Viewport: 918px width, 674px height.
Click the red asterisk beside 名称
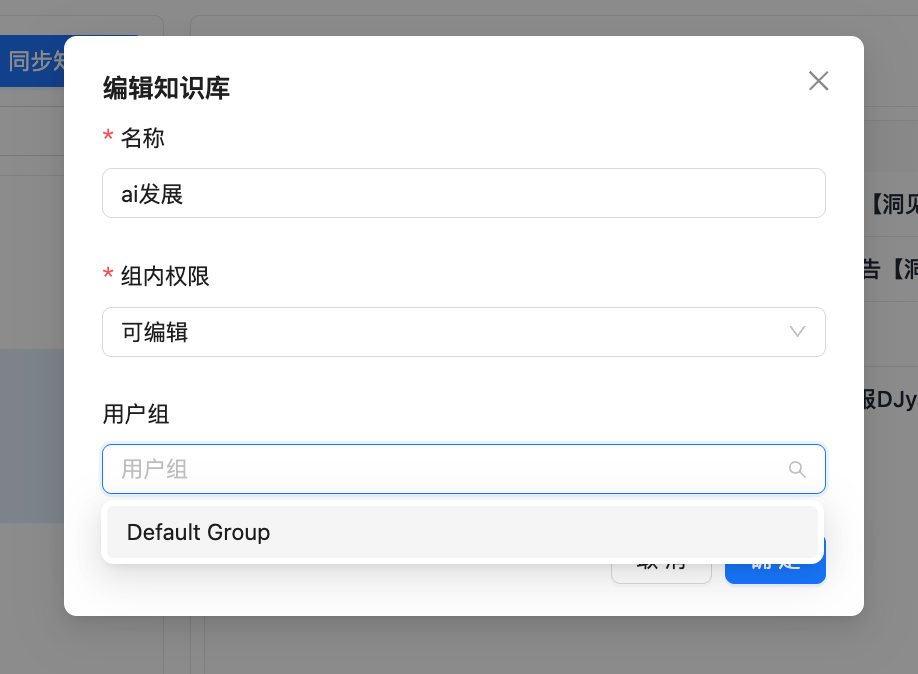click(108, 139)
